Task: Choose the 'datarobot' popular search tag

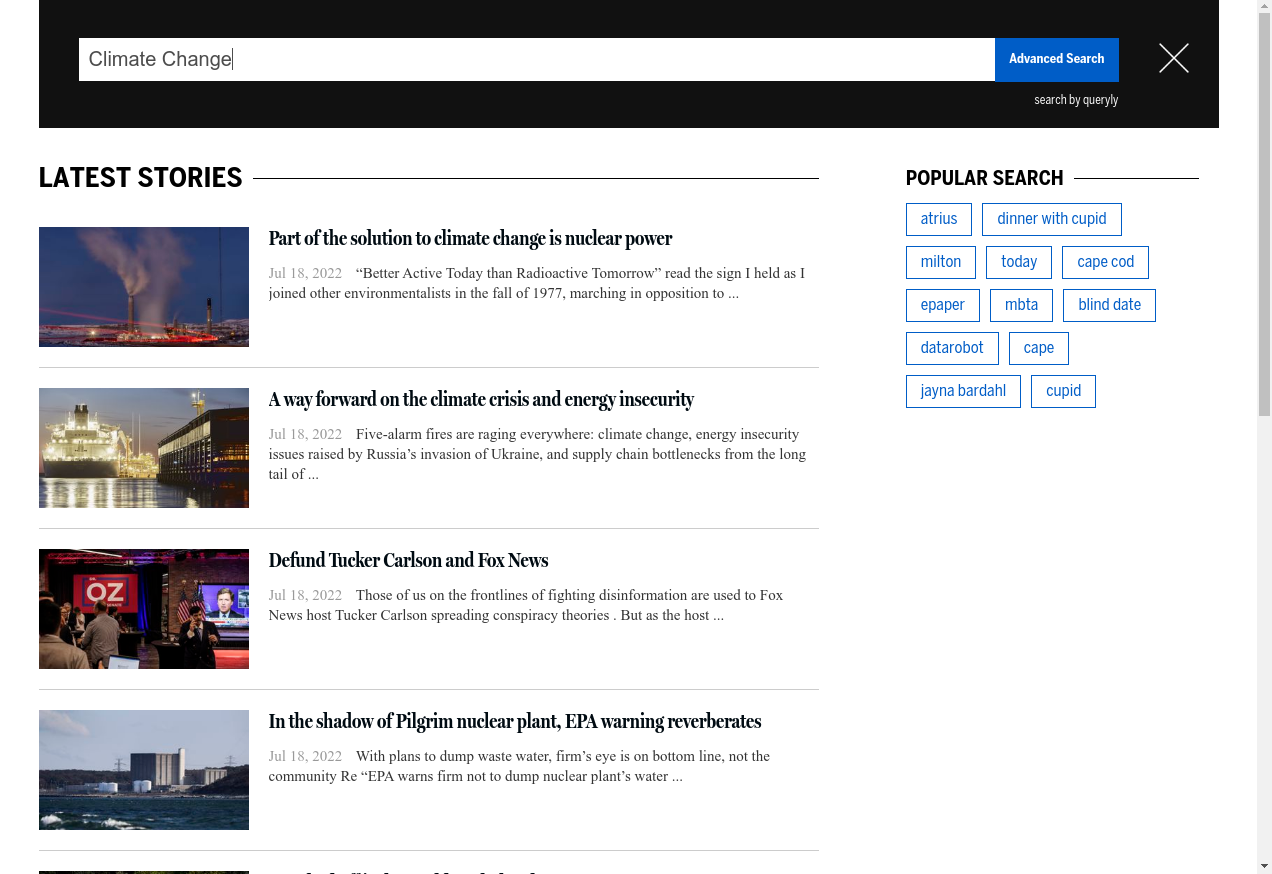Action: pyautogui.click(x=951, y=348)
